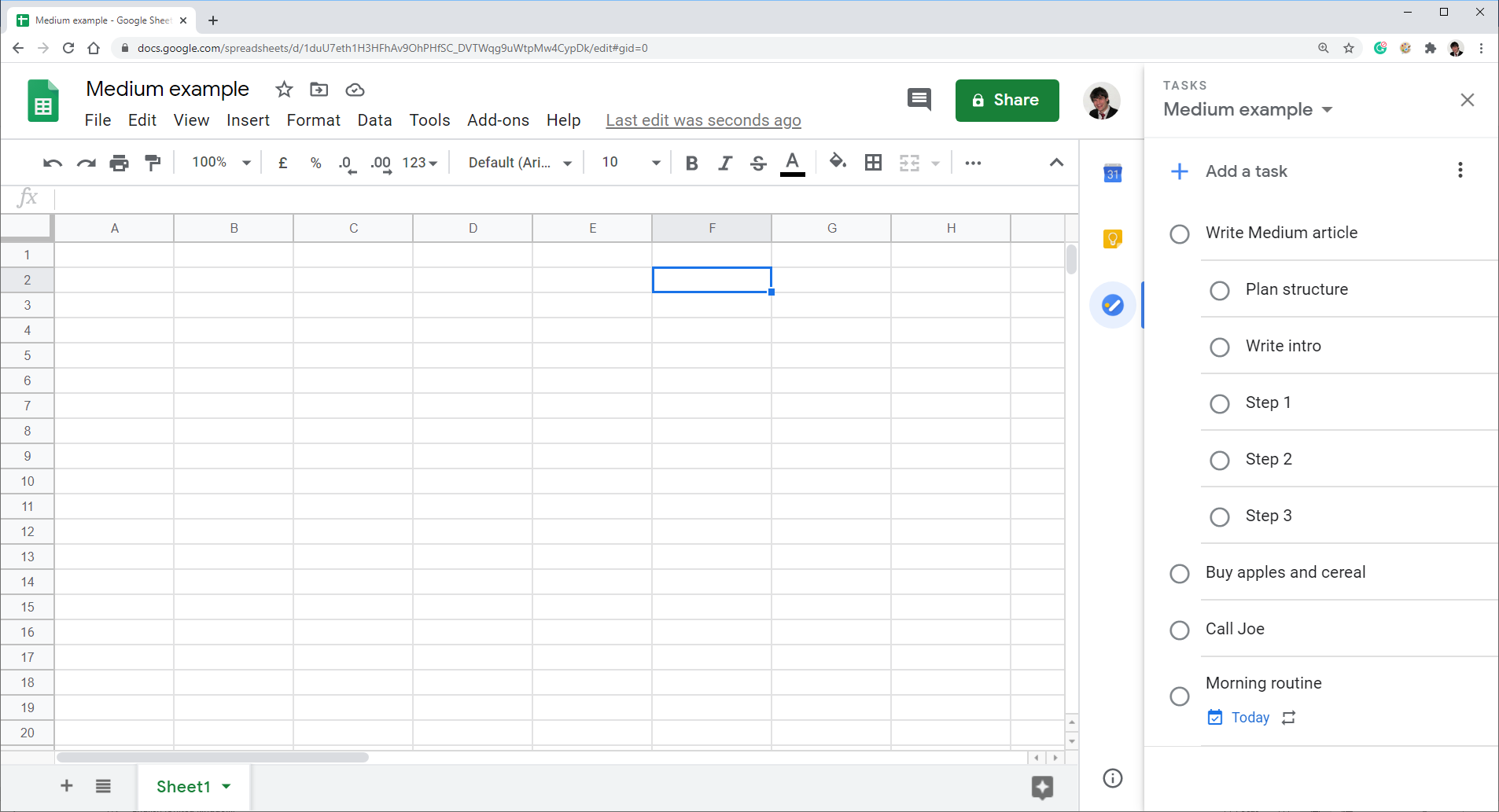Mark Step 3 subtask complete

click(x=1219, y=517)
